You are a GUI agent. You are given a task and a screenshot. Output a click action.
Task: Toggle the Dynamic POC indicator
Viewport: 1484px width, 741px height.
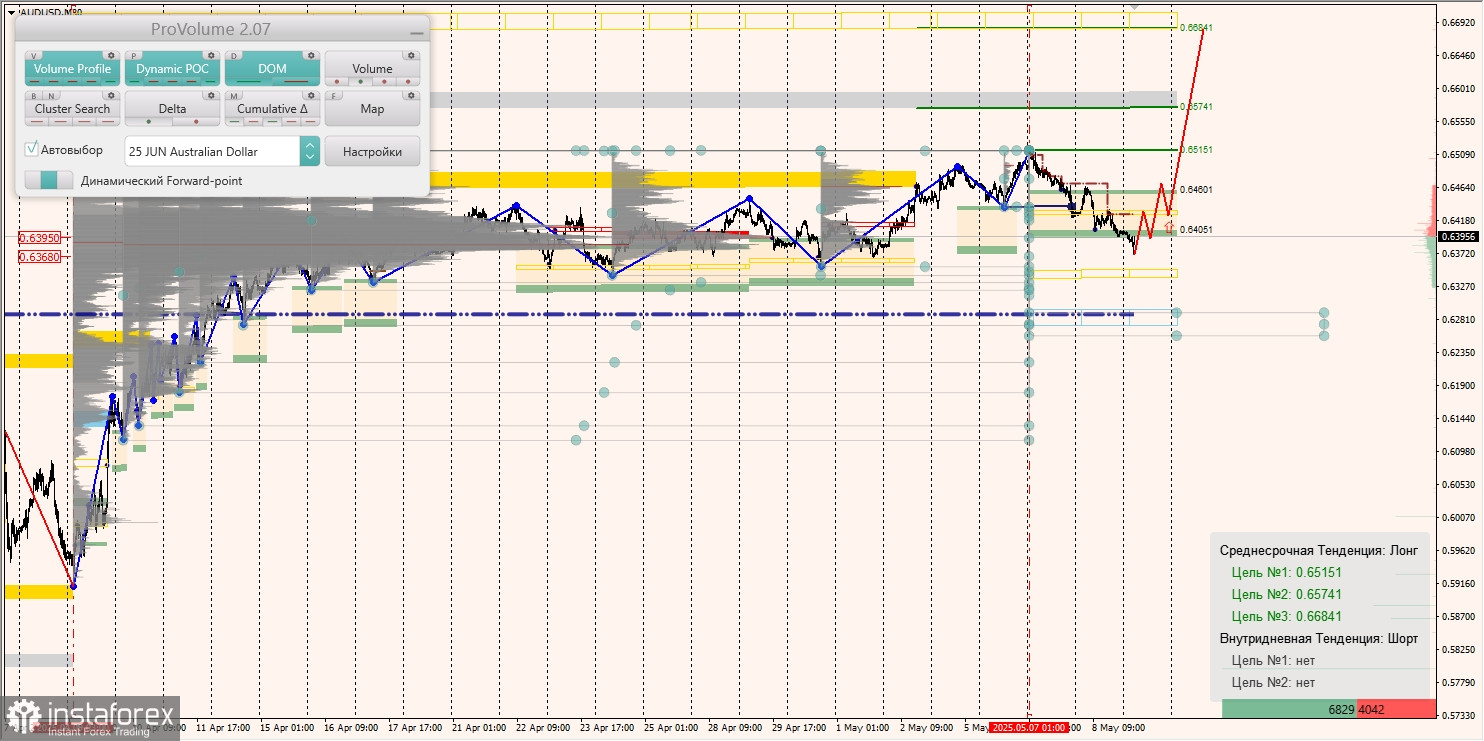coord(173,69)
